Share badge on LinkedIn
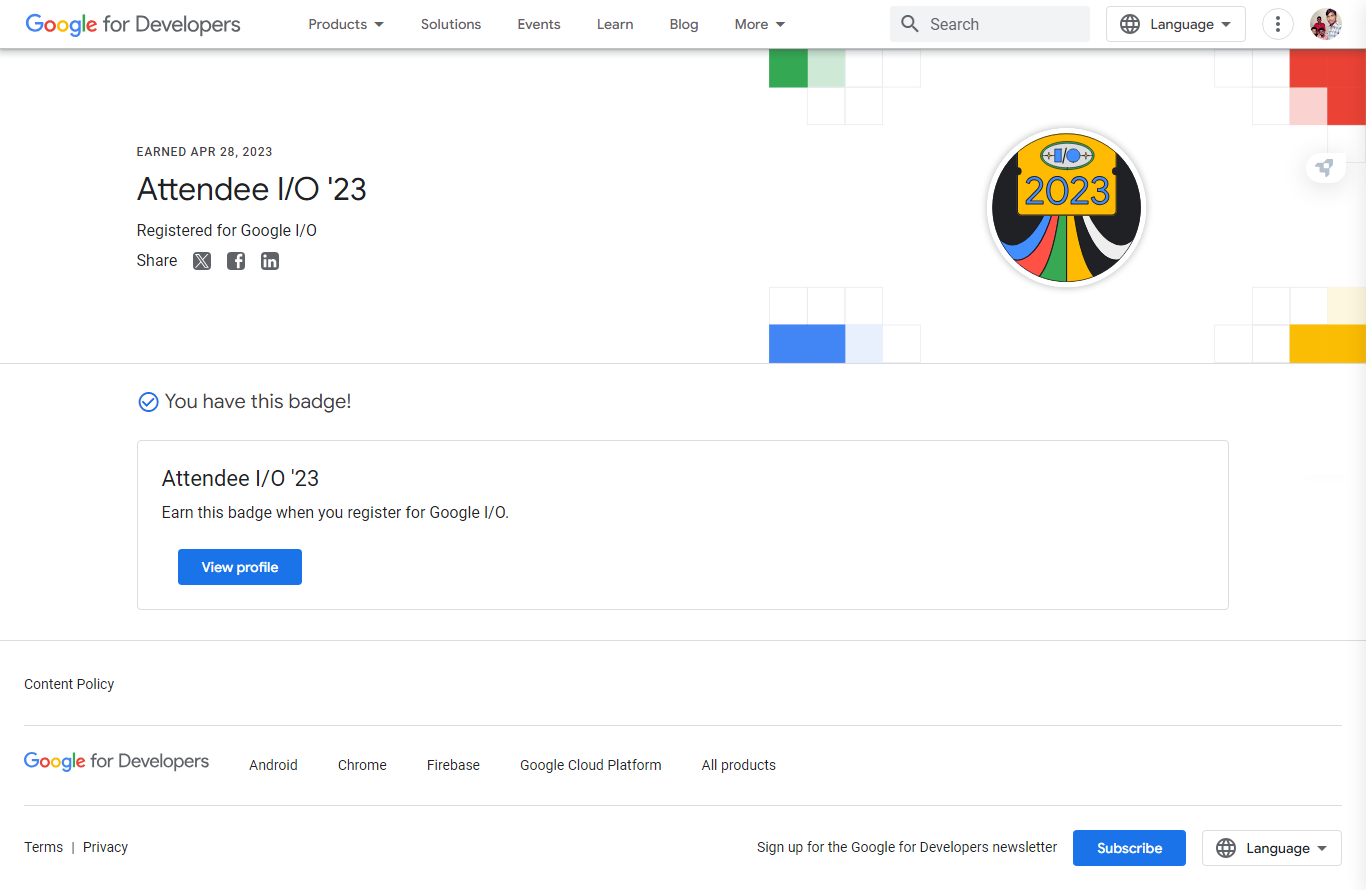This screenshot has width=1366, height=890. coord(270,261)
